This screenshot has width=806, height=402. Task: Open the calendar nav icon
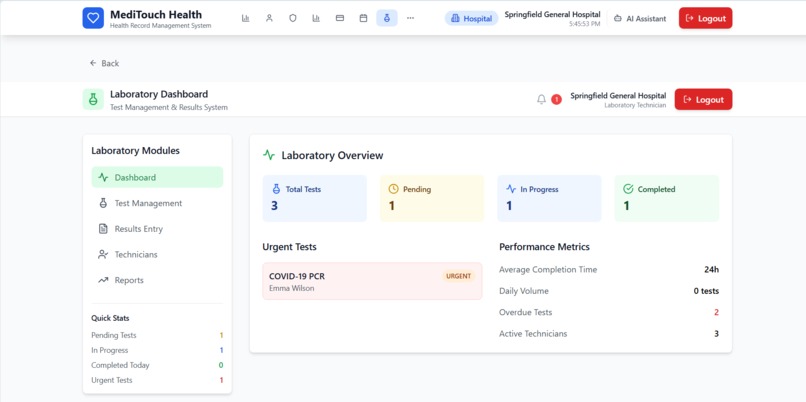click(x=363, y=18)
